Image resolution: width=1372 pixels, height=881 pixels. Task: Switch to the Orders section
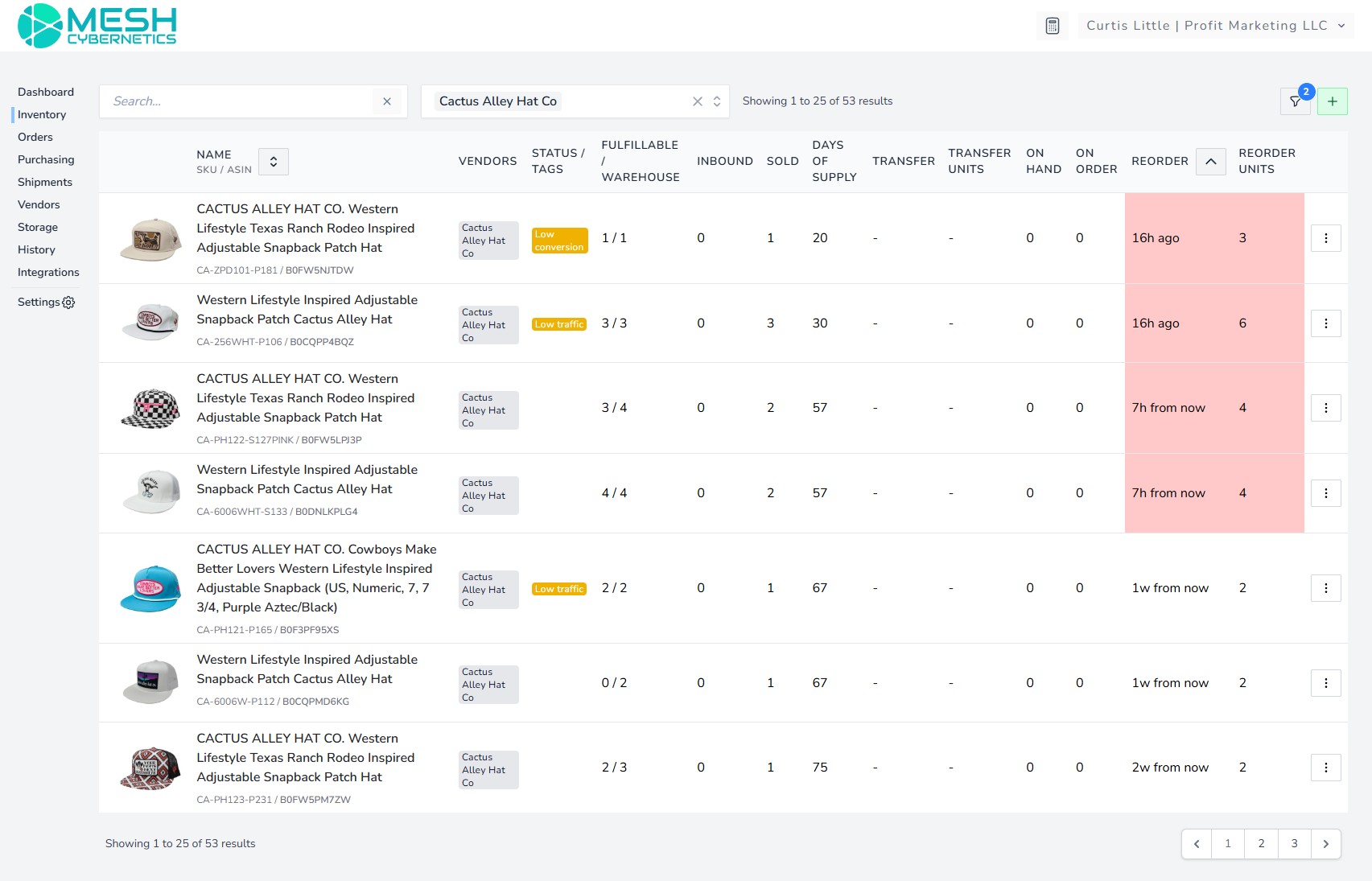click(35, 137)
